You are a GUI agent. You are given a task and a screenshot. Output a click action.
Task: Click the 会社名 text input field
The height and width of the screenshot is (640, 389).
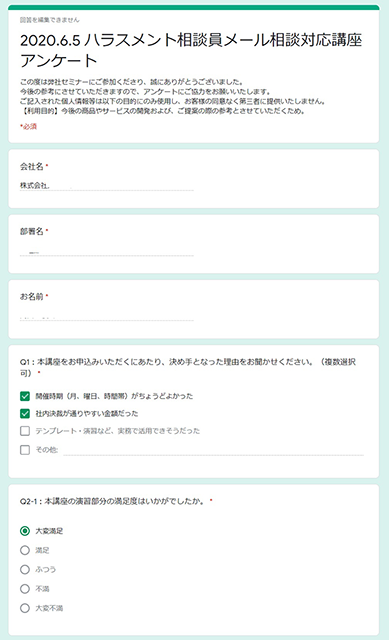tap(107, 186)
